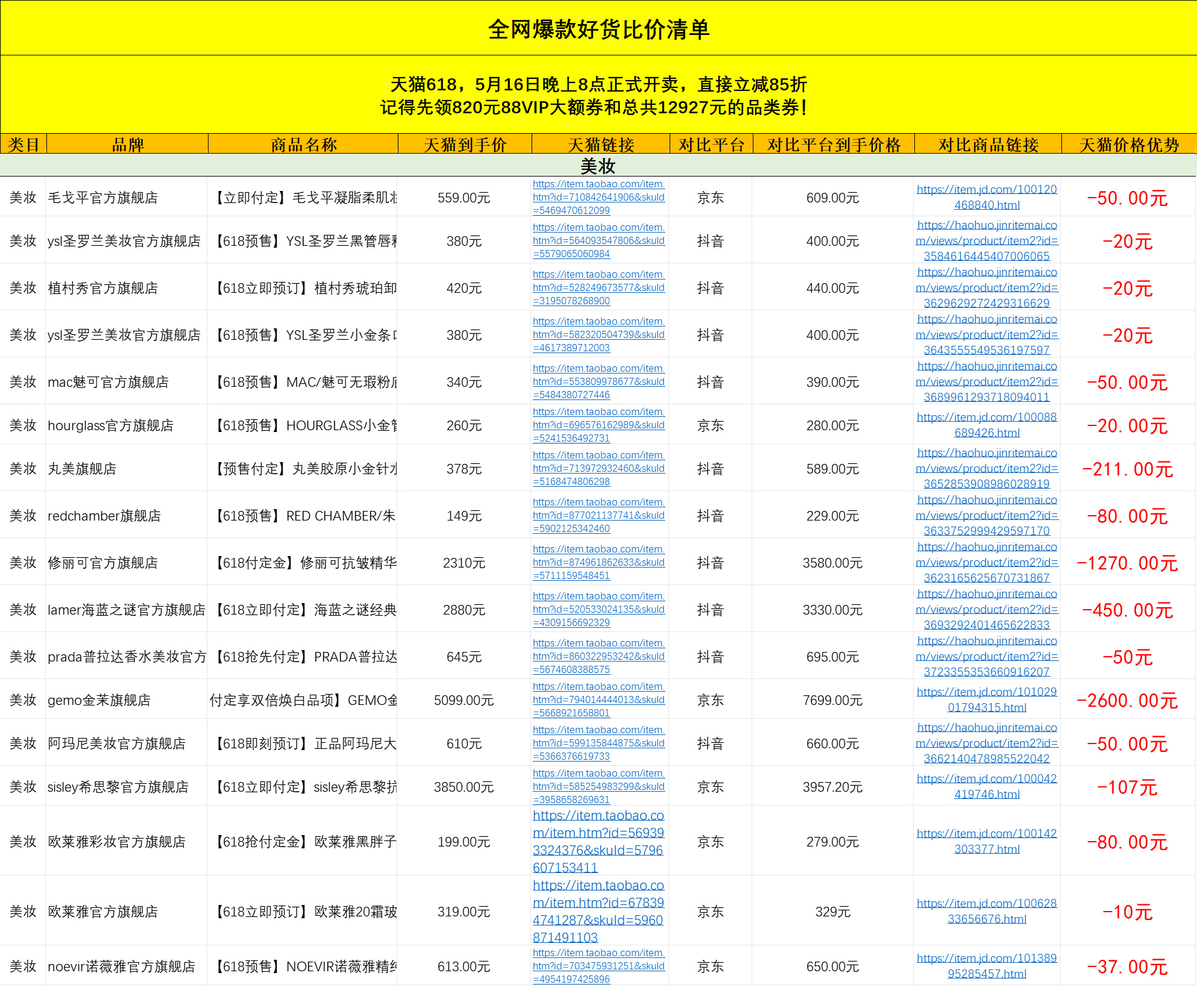Image resolution: width=1197 pixels, height=1008 pixels.
Task: Open Tmall link with id=564093547806
Action: click(598, 240)
